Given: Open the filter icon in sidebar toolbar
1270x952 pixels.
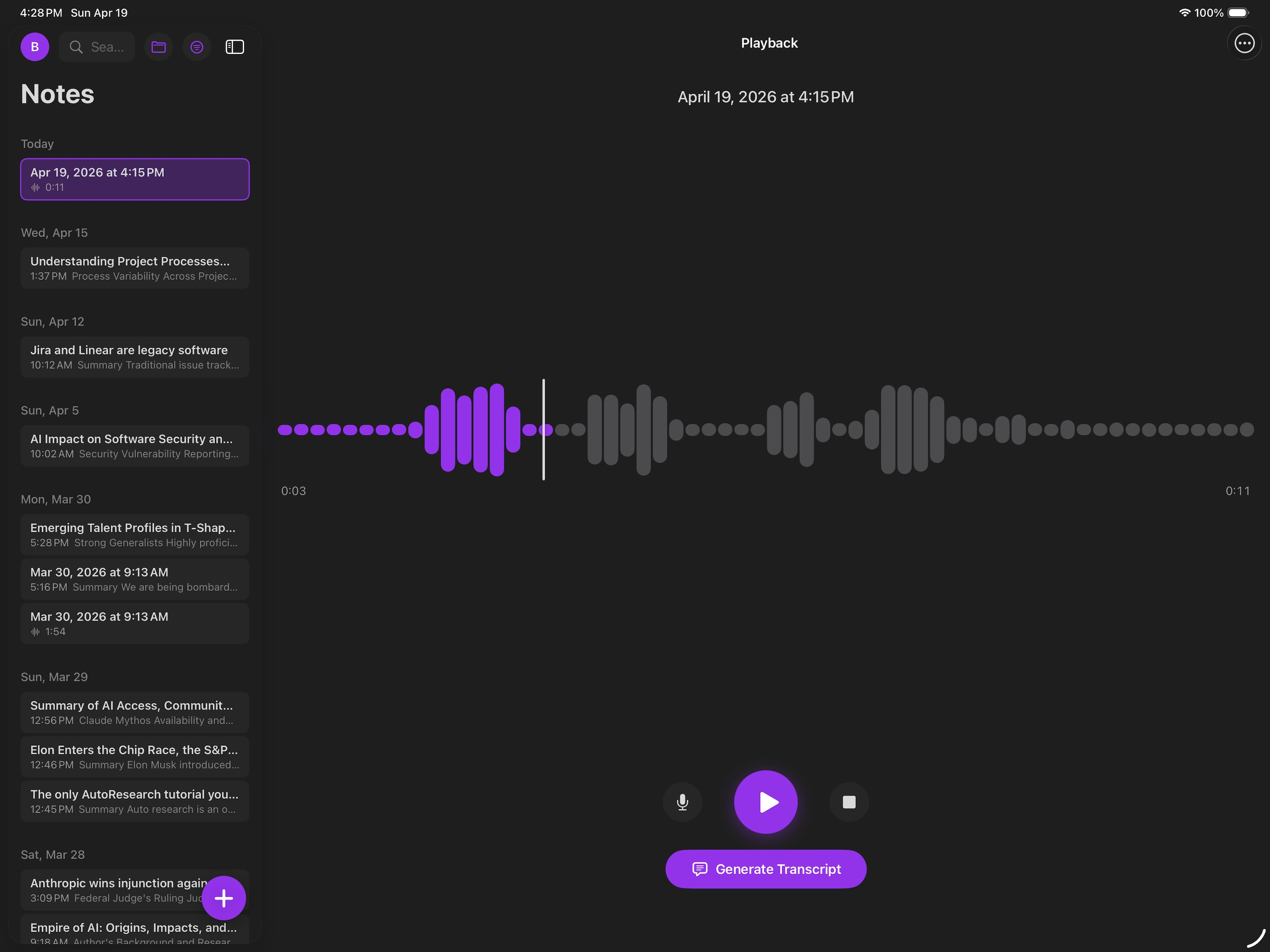Looking at the screenshot, I should pos(196,47).
